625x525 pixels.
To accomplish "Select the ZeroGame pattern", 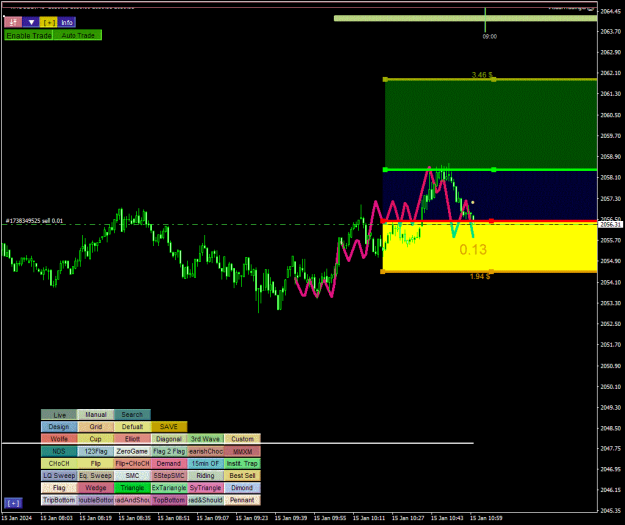I will tap(132, 451).
